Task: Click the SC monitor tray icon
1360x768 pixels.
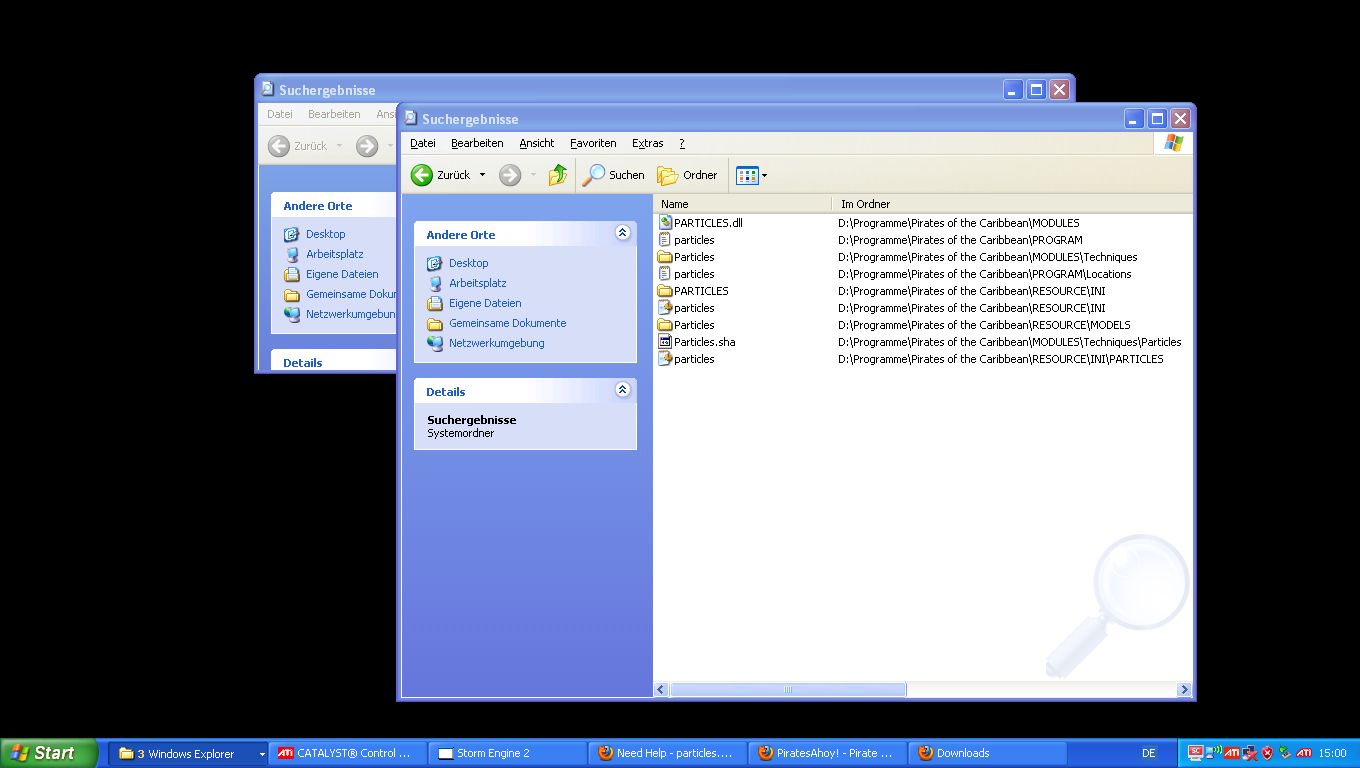Action: click(x=1196, y=753)
